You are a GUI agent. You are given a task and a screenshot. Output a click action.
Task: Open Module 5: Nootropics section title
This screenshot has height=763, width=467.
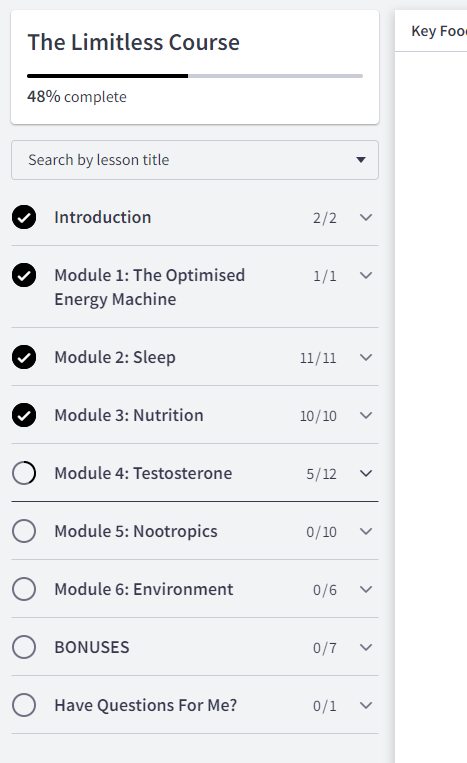136,531
